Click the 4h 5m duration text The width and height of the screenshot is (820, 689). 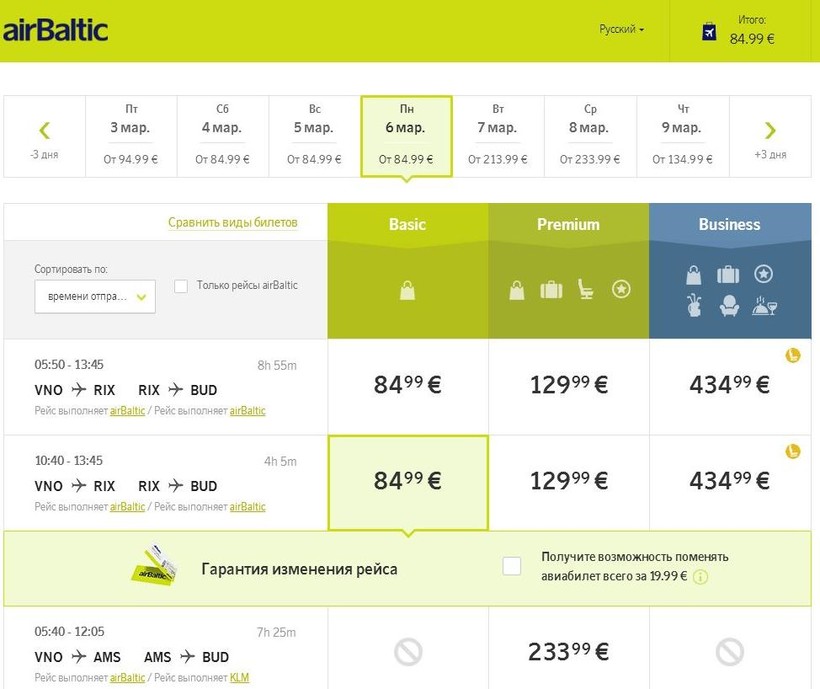(280, 462)
